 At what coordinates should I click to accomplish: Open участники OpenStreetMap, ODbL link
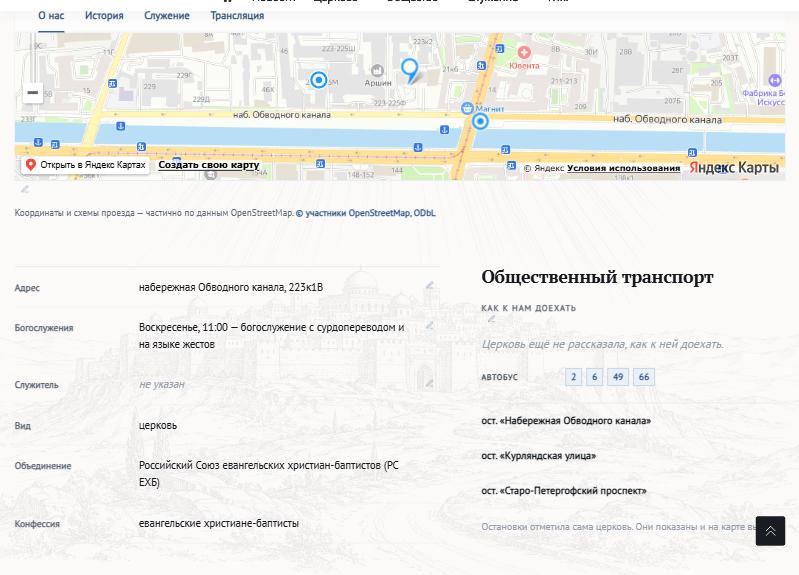(x=365, y=213)
